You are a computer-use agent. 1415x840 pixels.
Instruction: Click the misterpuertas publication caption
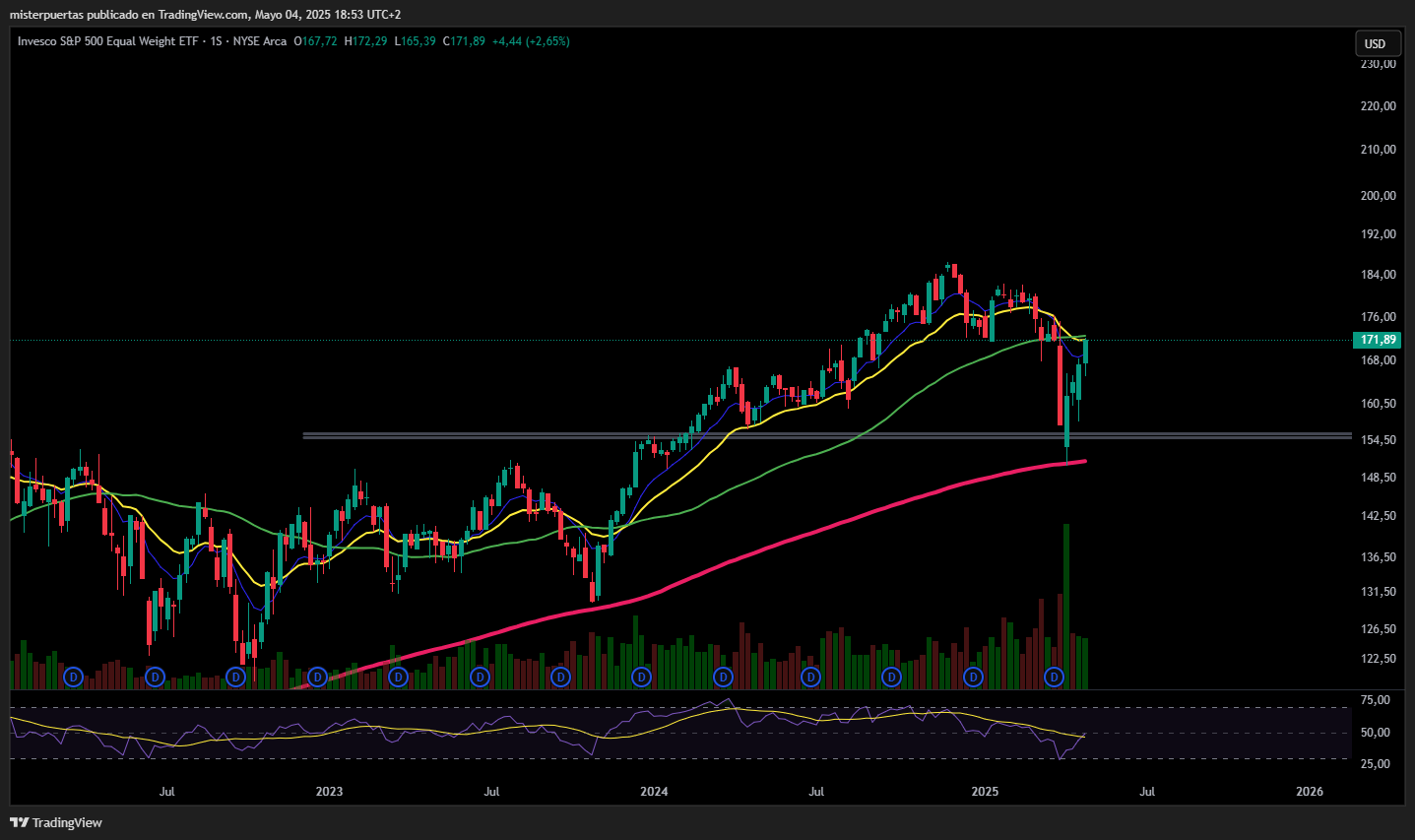(x=205, y=15)
